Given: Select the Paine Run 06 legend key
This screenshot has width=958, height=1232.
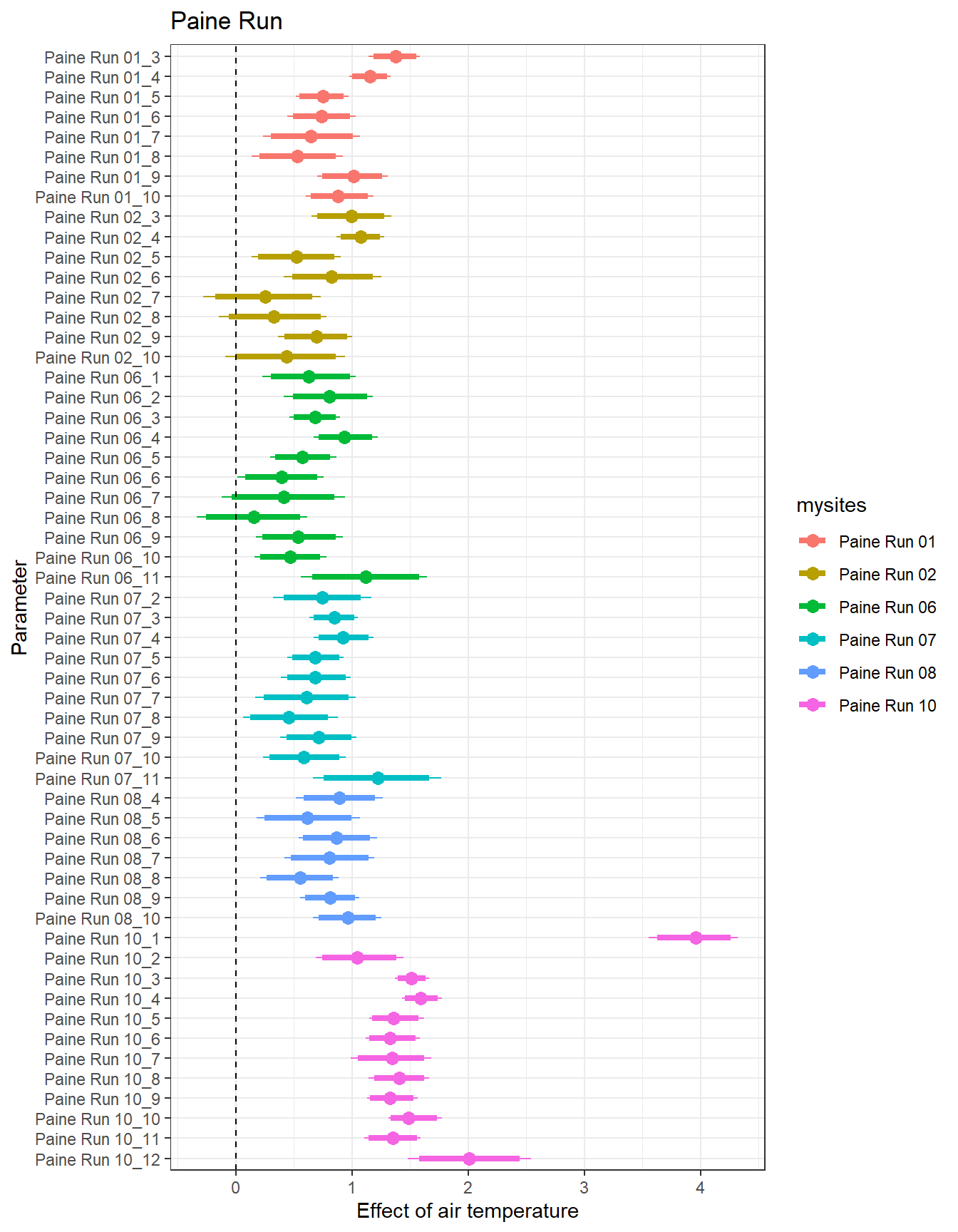Looking at the screenshot, I should [x=812, y=607].
